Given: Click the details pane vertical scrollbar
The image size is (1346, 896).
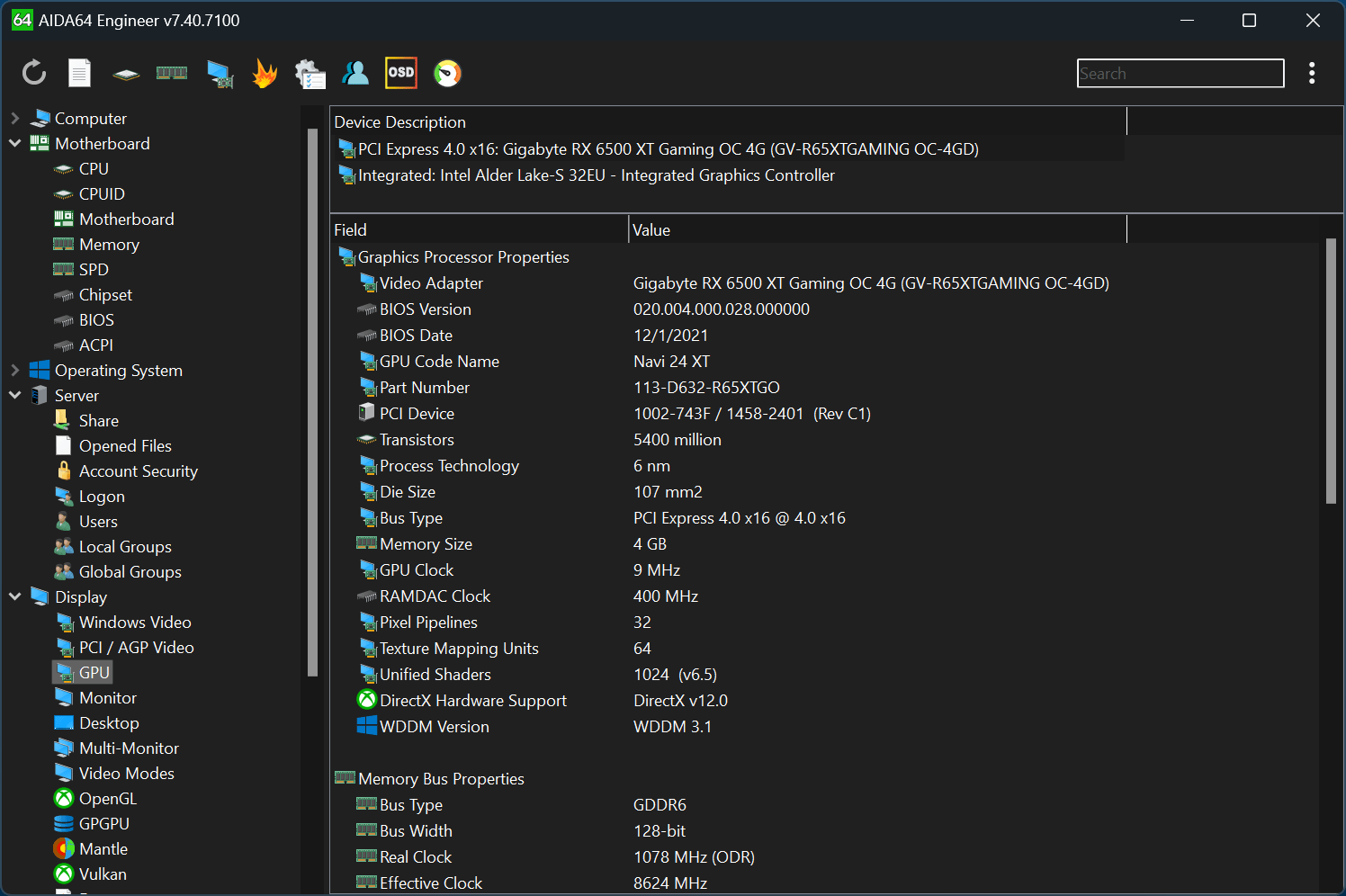Looking at the screenshot, I should (1331, 371).
